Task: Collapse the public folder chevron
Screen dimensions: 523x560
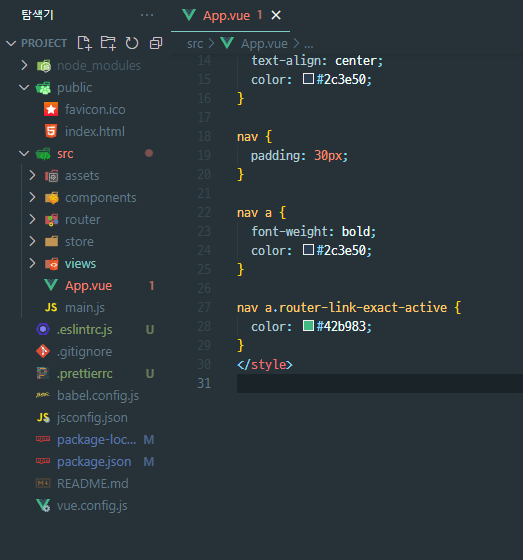Action: (24, 87)
